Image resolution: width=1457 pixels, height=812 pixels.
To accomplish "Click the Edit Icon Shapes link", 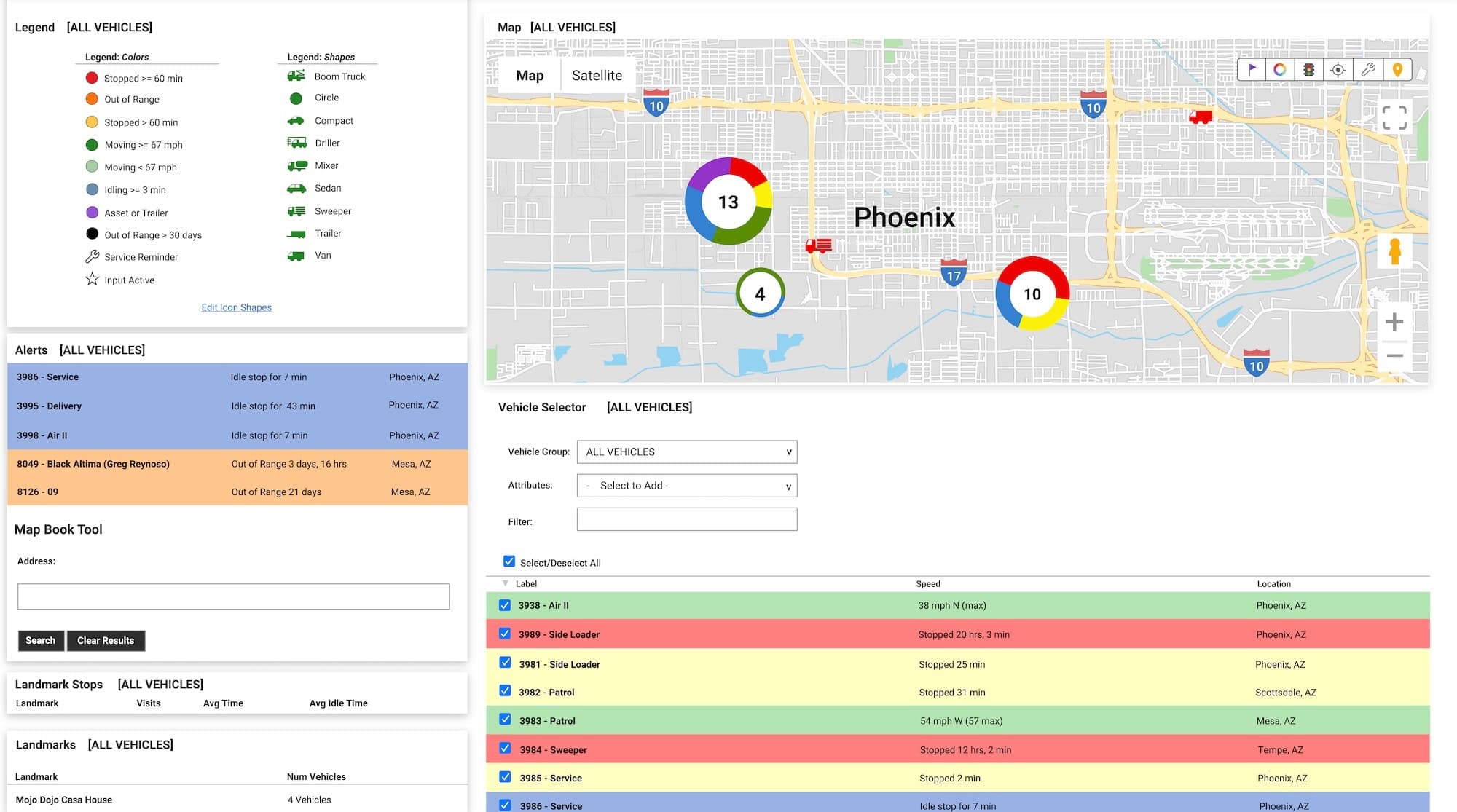I will tap(236, 307).
